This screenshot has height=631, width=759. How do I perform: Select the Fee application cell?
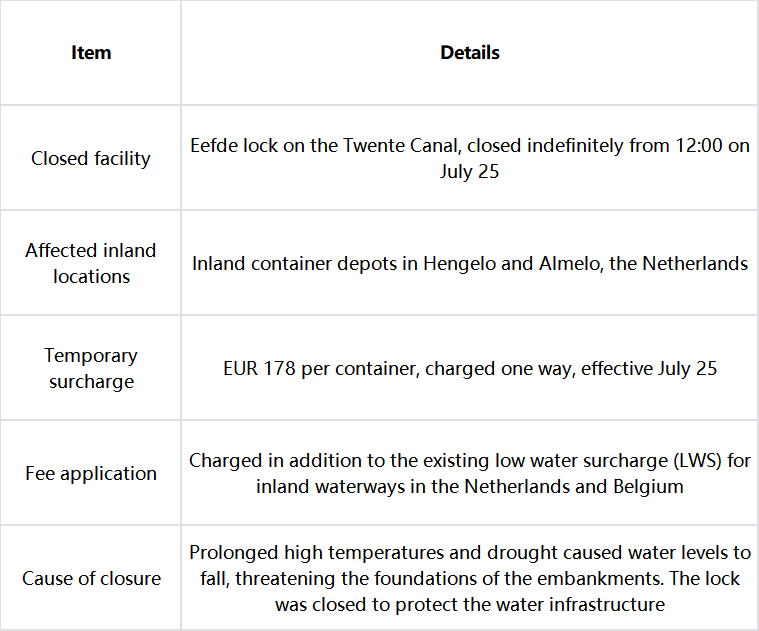click(91, 473)
